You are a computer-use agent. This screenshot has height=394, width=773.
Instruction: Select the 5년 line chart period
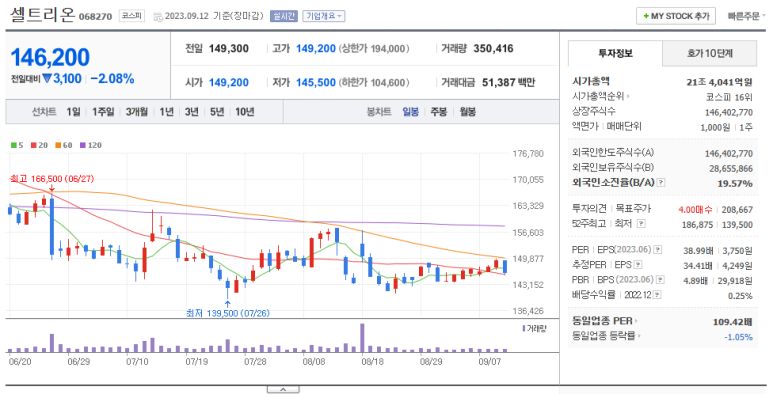pos(217,112)
